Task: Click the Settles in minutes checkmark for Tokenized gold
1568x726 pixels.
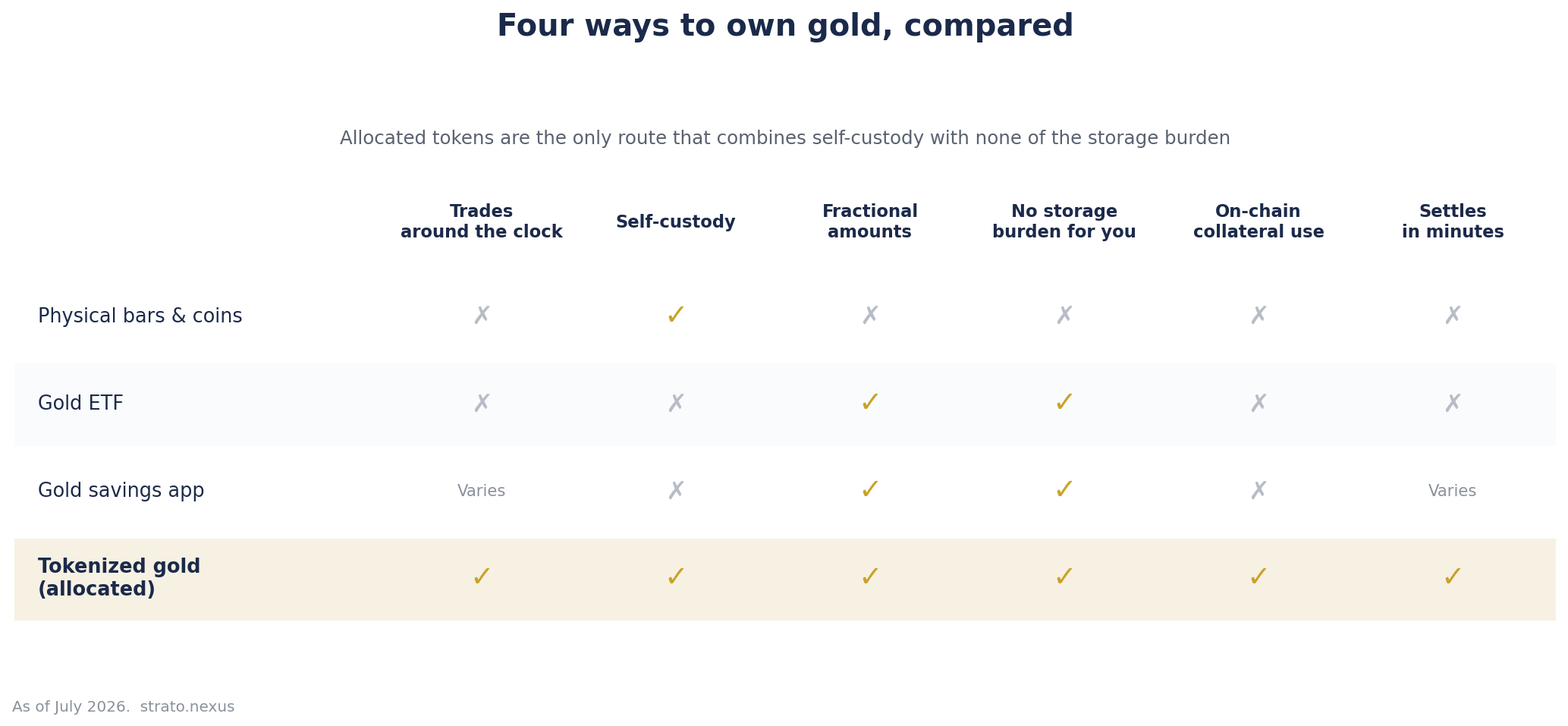Action: (1452, 578)
